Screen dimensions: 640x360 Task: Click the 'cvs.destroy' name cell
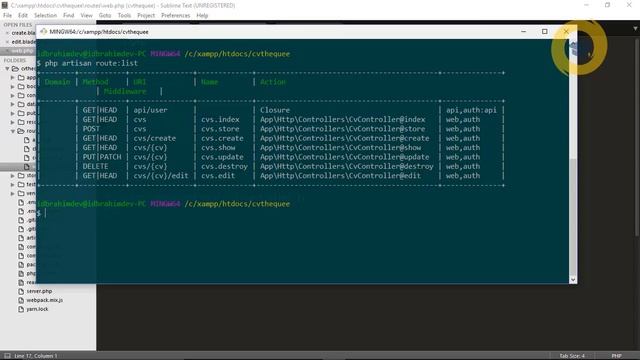point(224,167)
